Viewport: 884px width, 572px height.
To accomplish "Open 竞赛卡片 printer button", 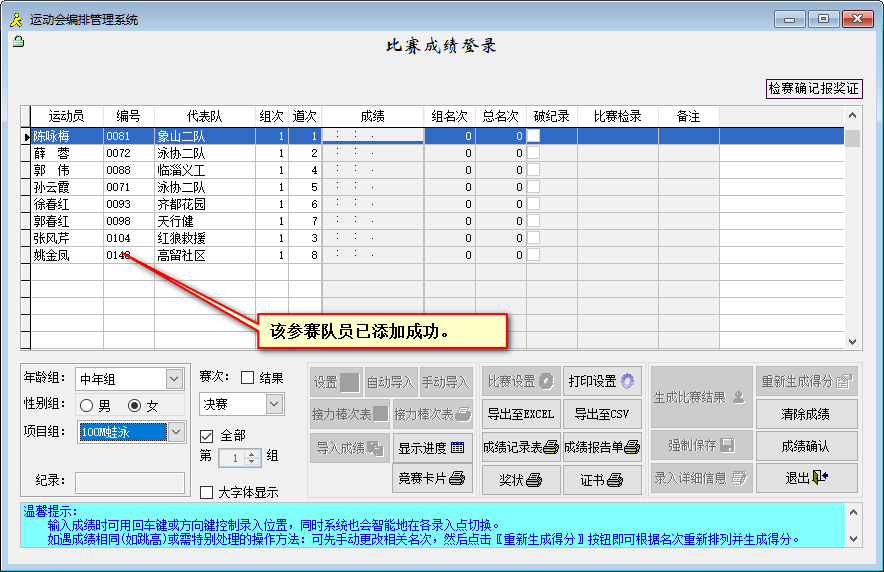I will pyautogui.click(x=432, y=479).
